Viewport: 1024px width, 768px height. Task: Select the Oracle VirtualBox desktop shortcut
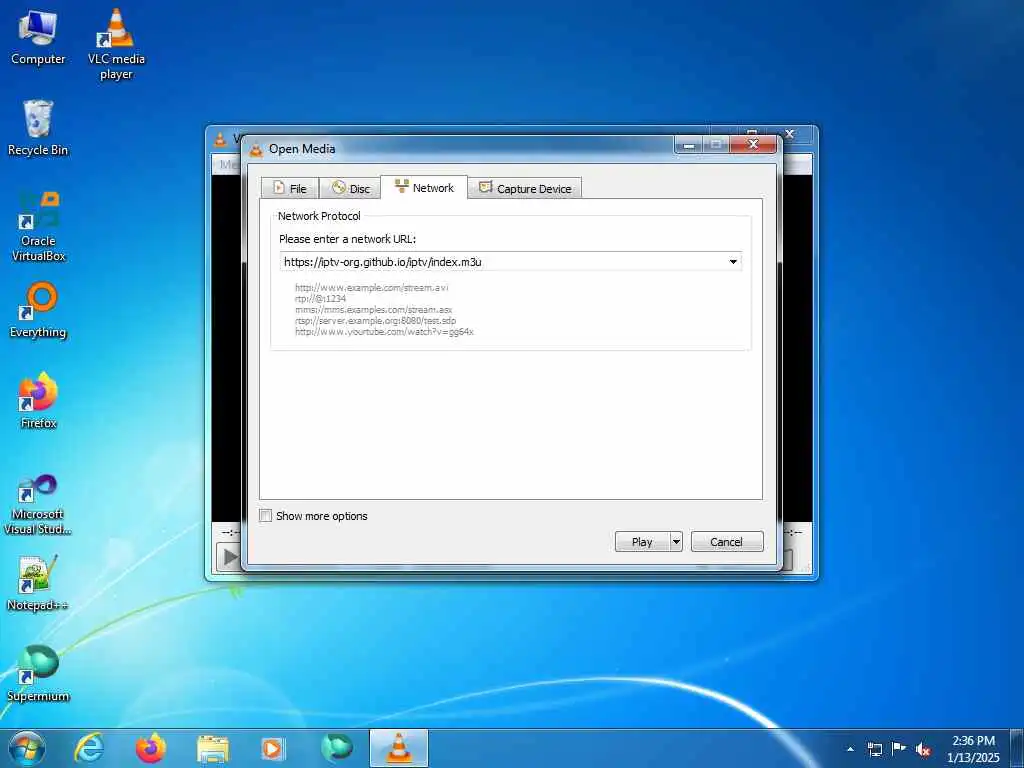(39, 227)
